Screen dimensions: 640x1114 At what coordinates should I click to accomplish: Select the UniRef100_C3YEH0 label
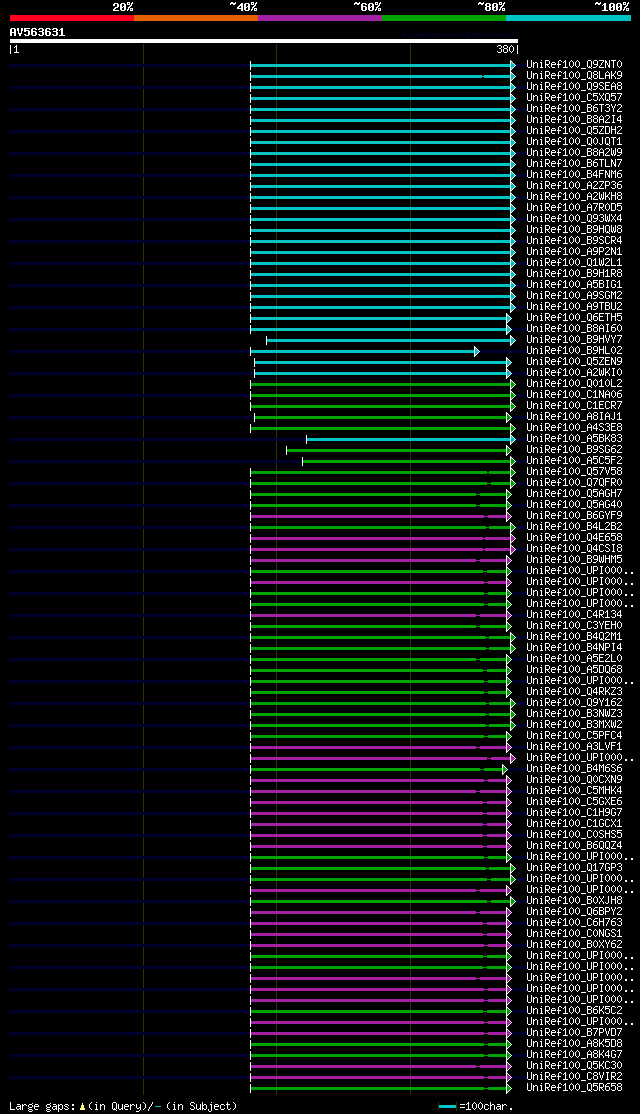(575, 626)
